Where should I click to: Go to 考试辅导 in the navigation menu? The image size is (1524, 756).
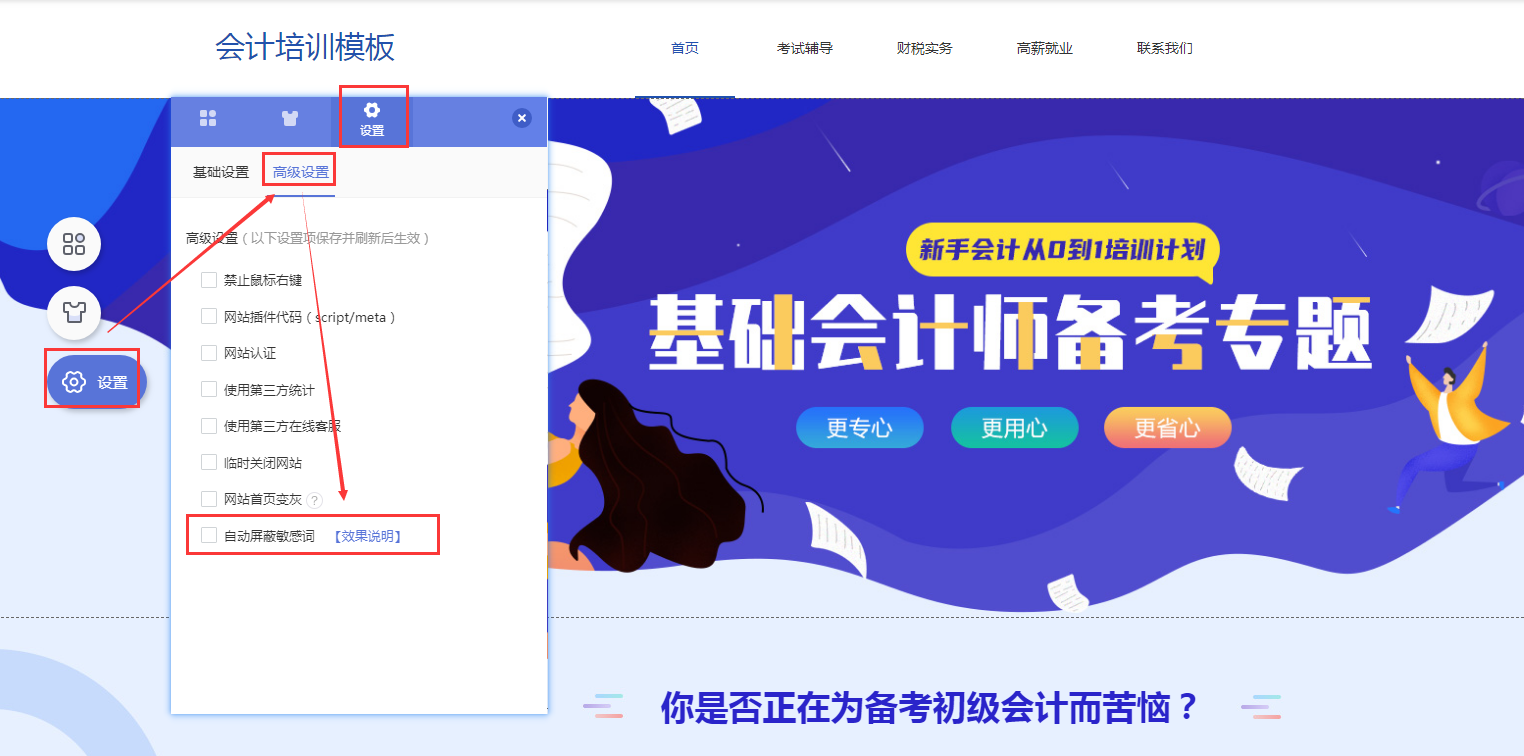coord(805,48)
